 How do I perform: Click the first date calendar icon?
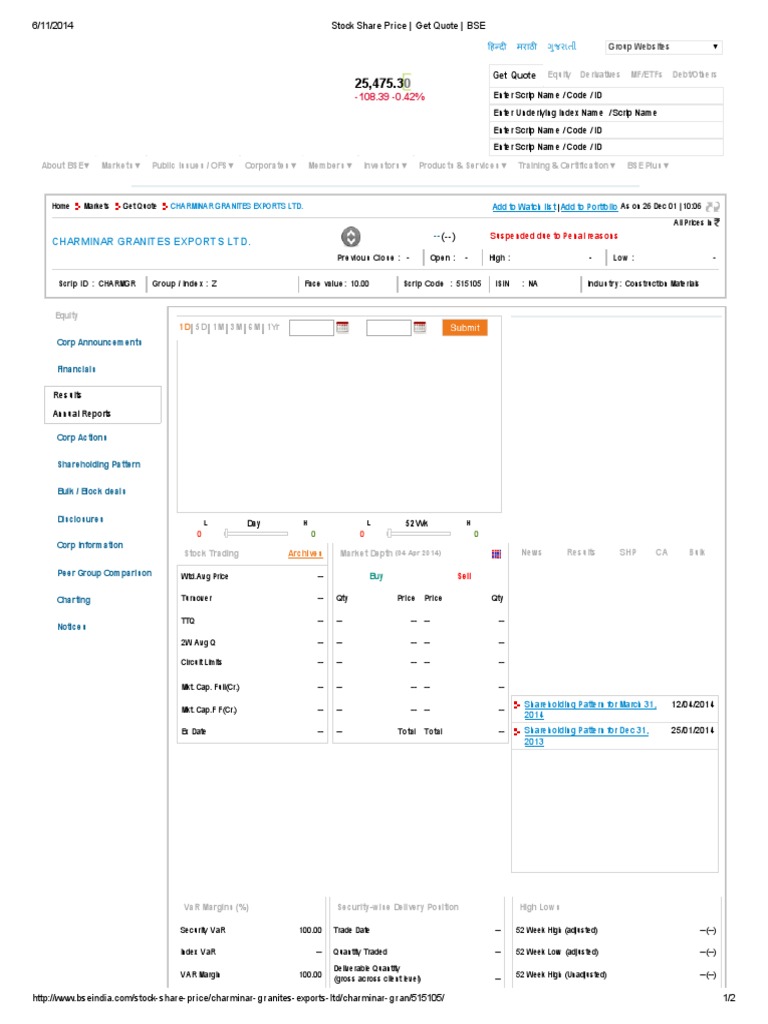click(342, 327)
